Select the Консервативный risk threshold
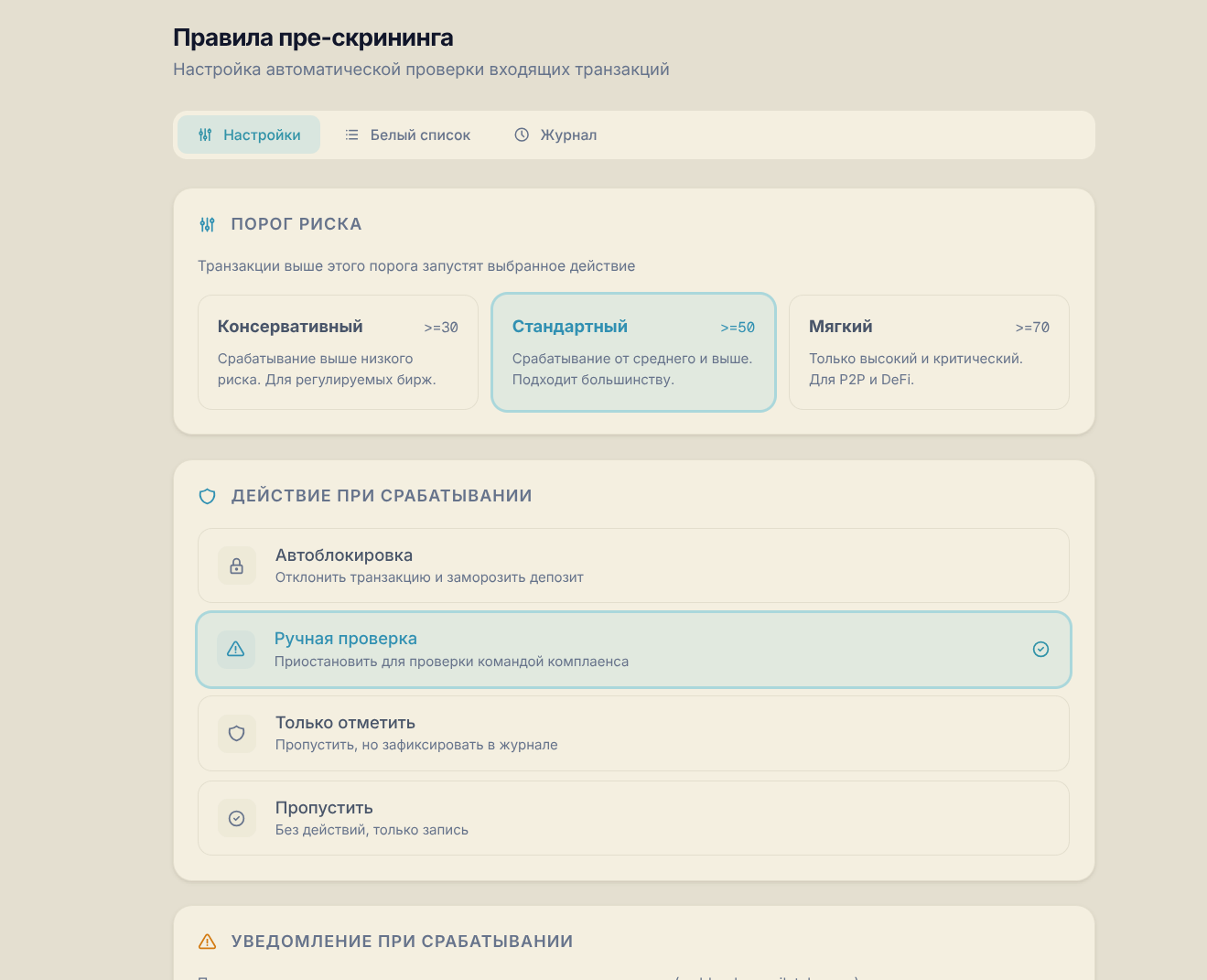 (x=338, y=352)
